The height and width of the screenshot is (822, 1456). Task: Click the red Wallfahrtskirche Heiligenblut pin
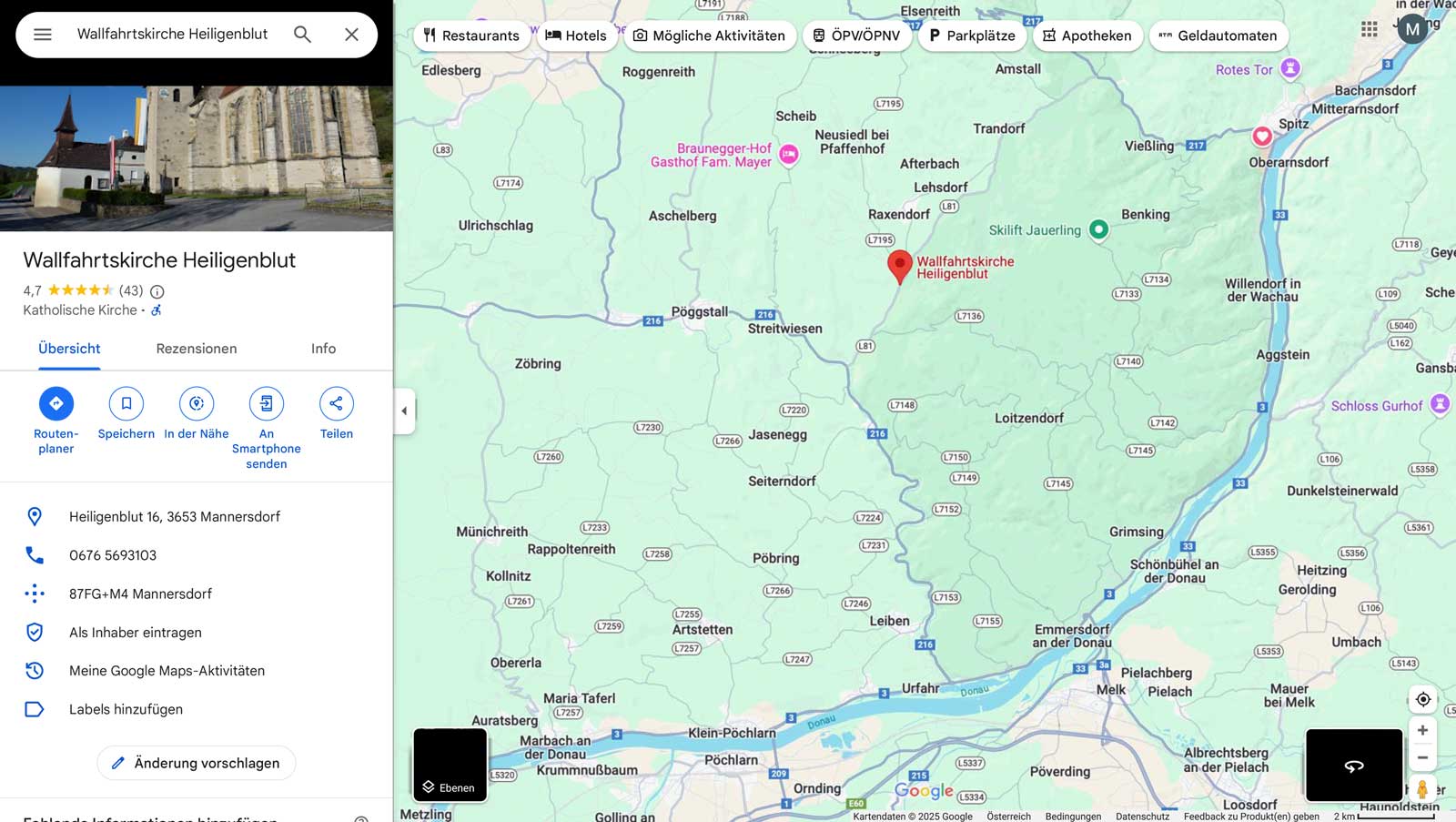point(899,267)
